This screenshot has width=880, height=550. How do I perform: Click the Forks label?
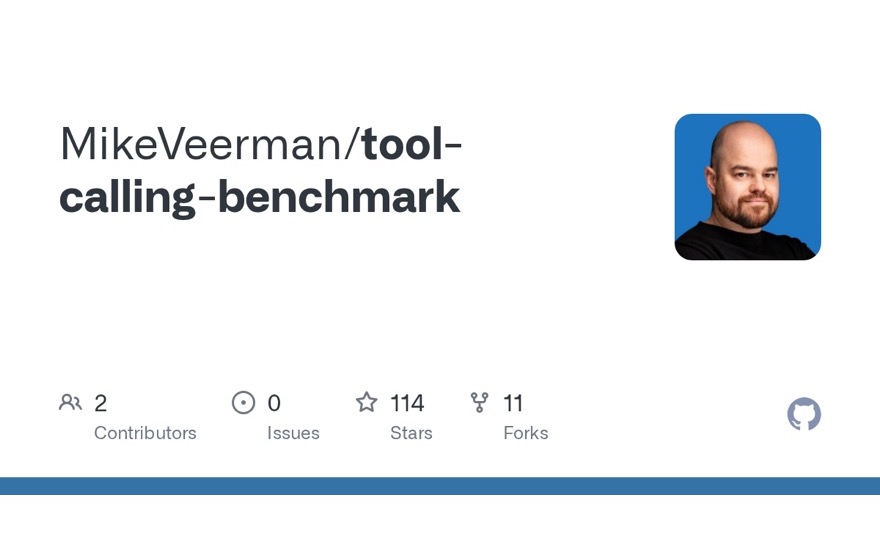point(525,433)
